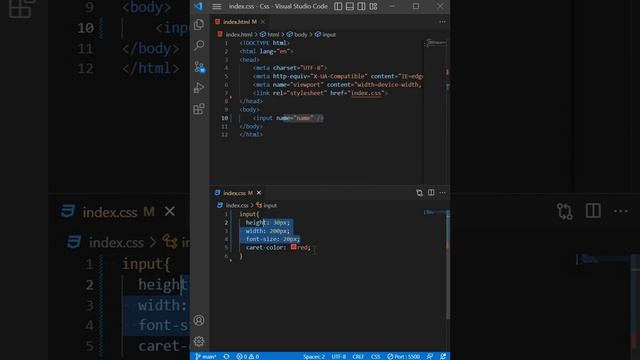This screenshot has height=360, width=640.
Task: Click the meta http-equiv X-UA-Compatible line
Action: coord(338,76)
